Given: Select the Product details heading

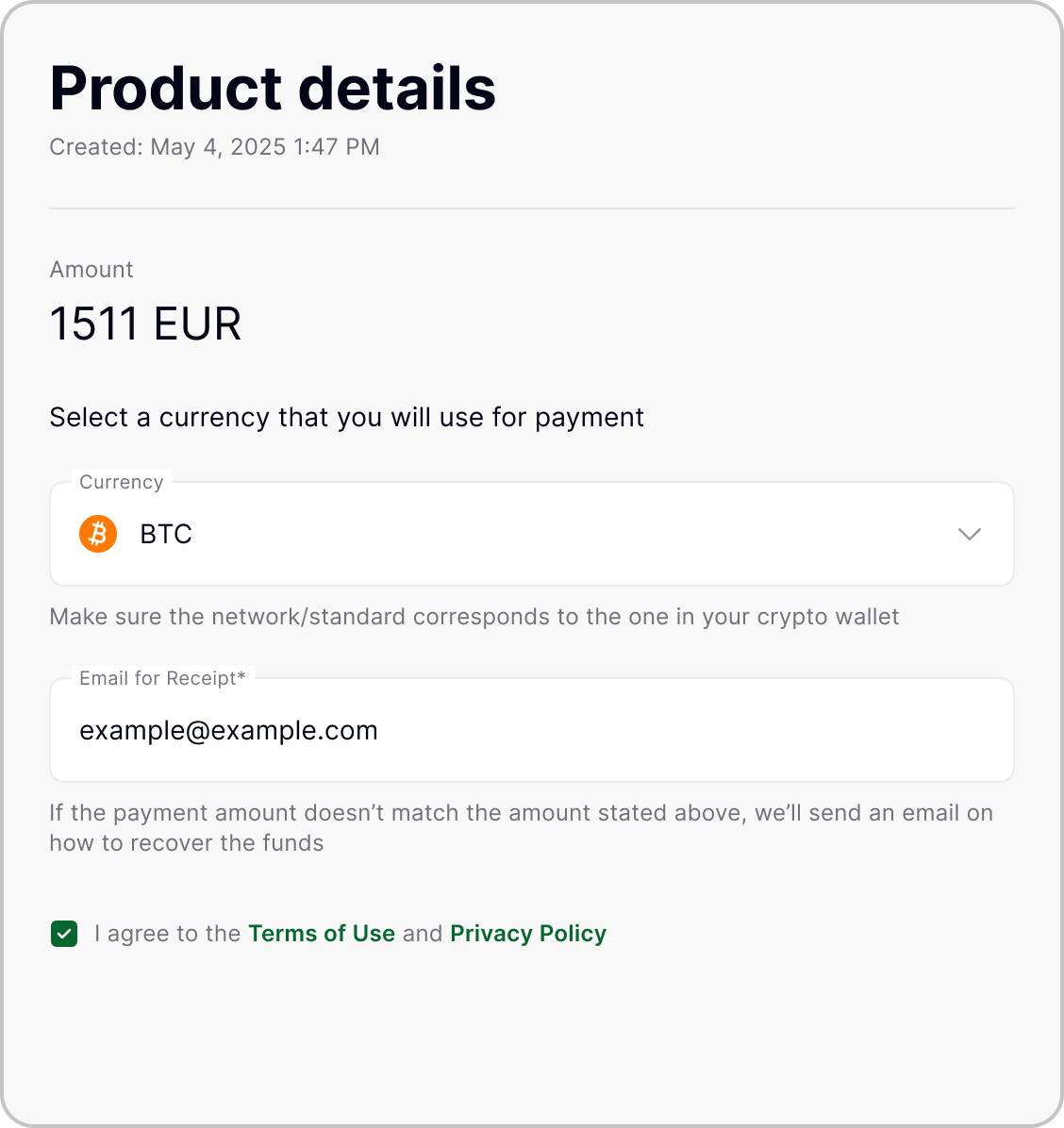Looking at the screenshot, I should 273,88.
